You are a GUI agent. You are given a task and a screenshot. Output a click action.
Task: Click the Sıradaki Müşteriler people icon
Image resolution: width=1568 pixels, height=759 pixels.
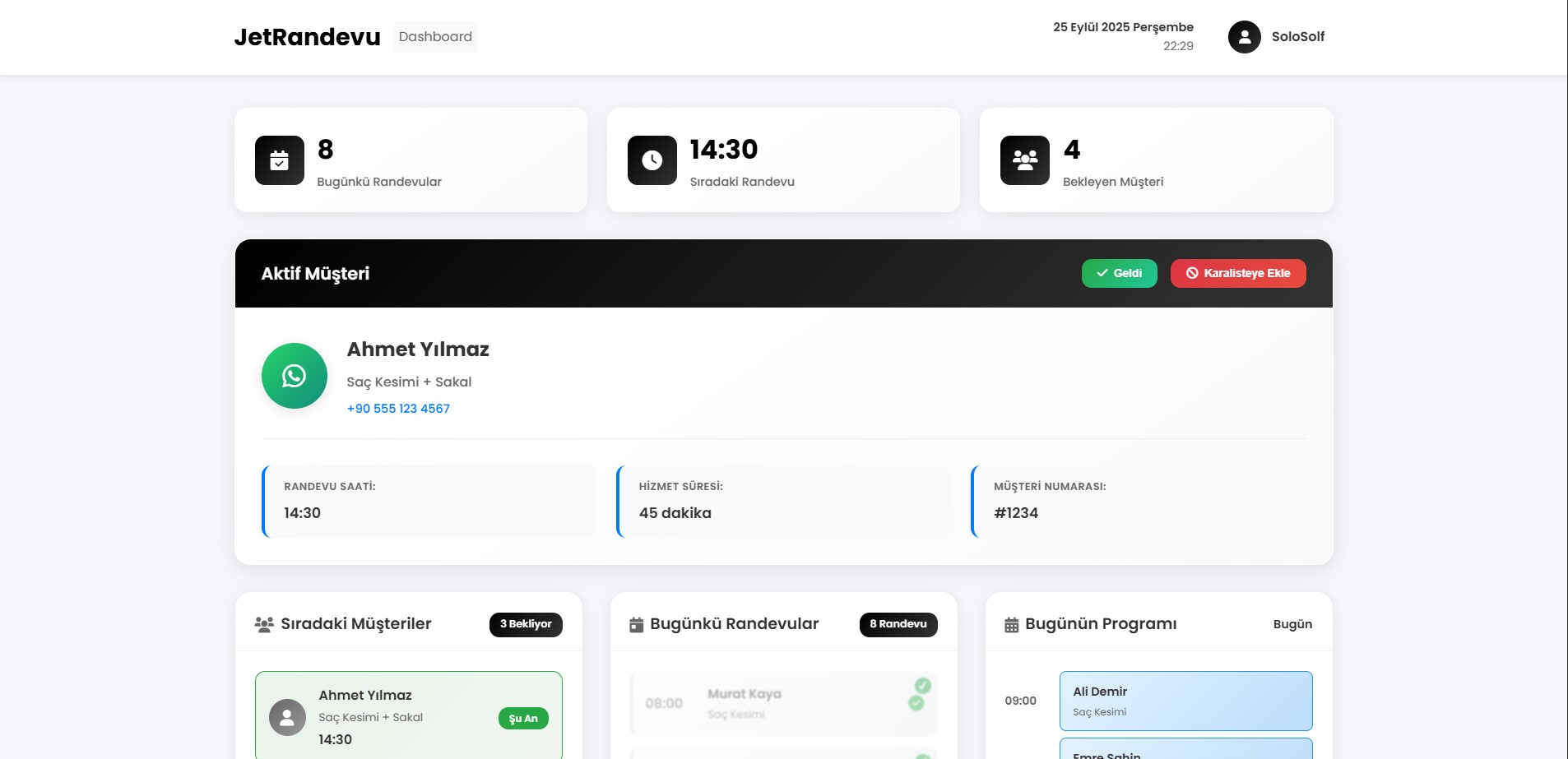point(264,624)
